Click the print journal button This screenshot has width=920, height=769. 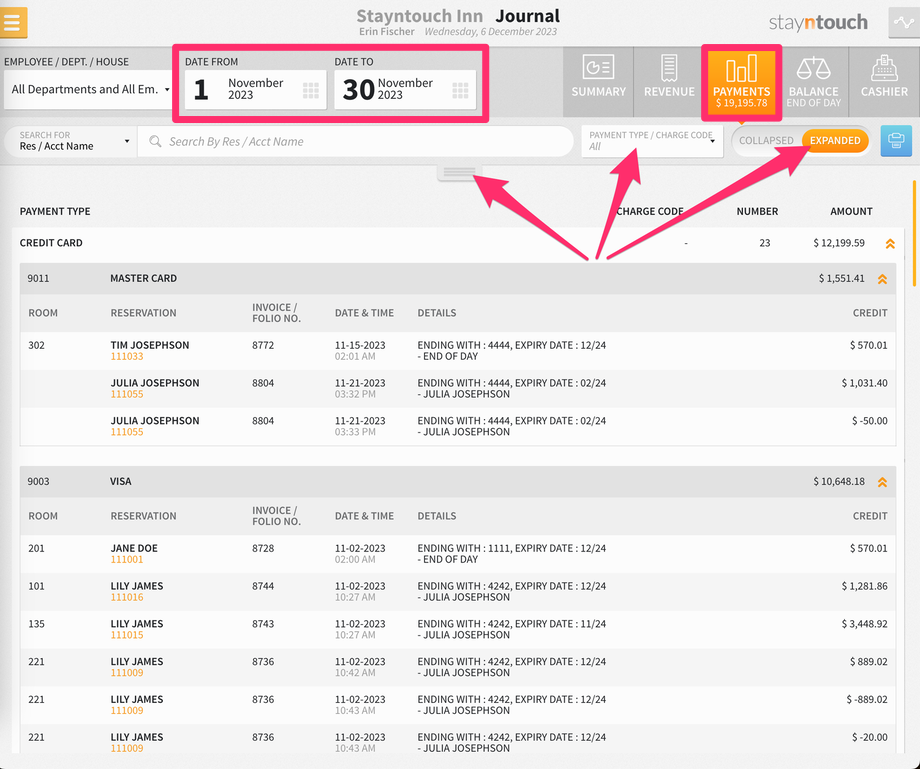coord(896,141)
